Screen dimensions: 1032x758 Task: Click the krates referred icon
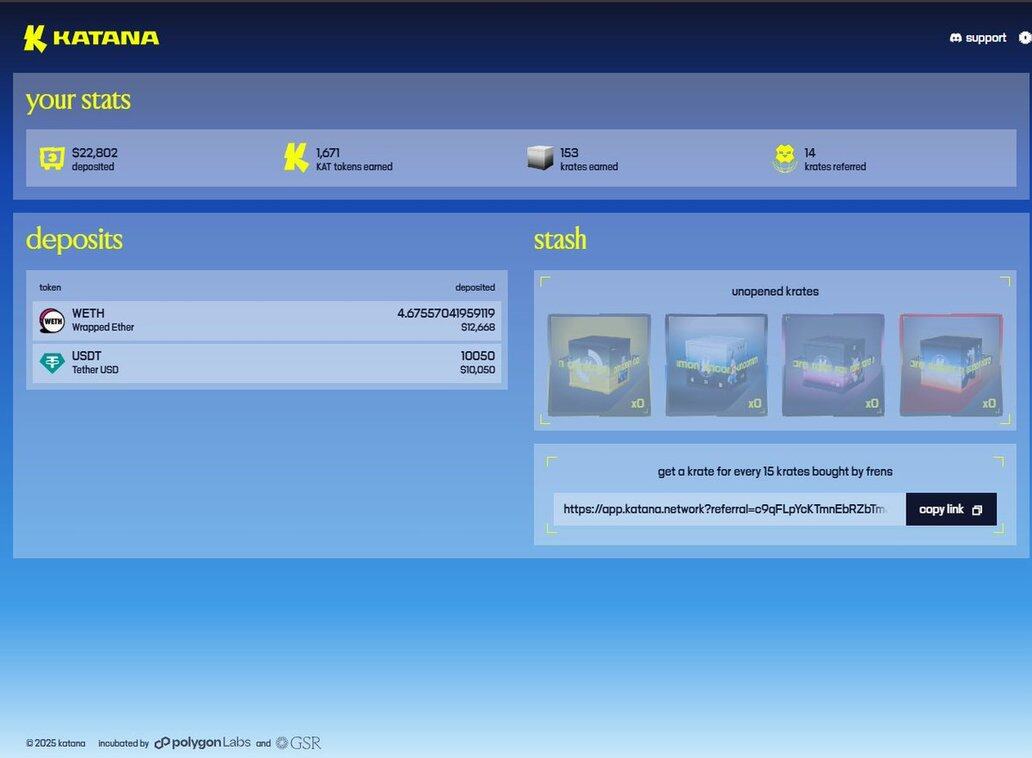click(x=785, y=158)
